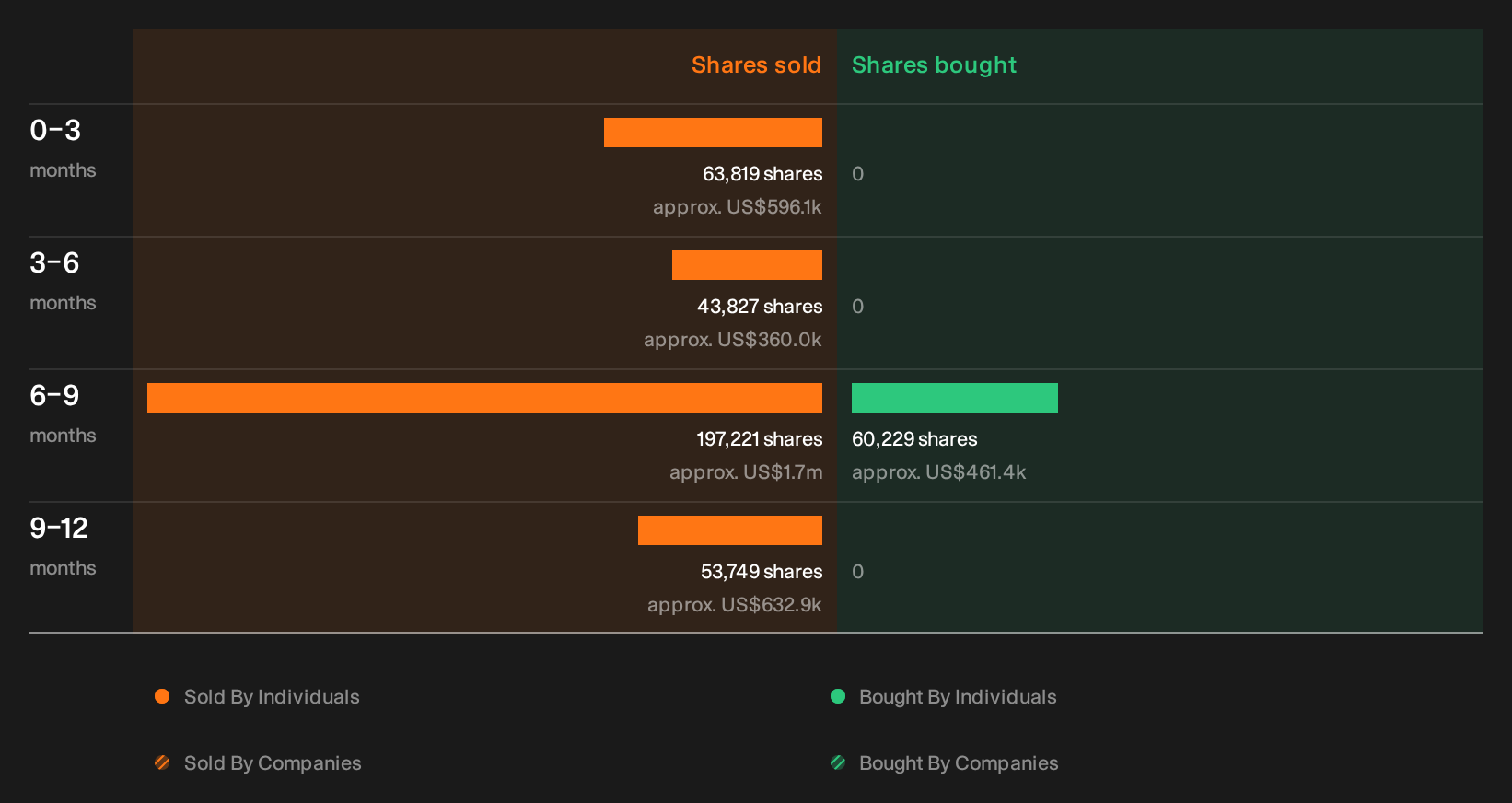
Task: Click the approx. US$360.0k value
Action: click(732, 340)
